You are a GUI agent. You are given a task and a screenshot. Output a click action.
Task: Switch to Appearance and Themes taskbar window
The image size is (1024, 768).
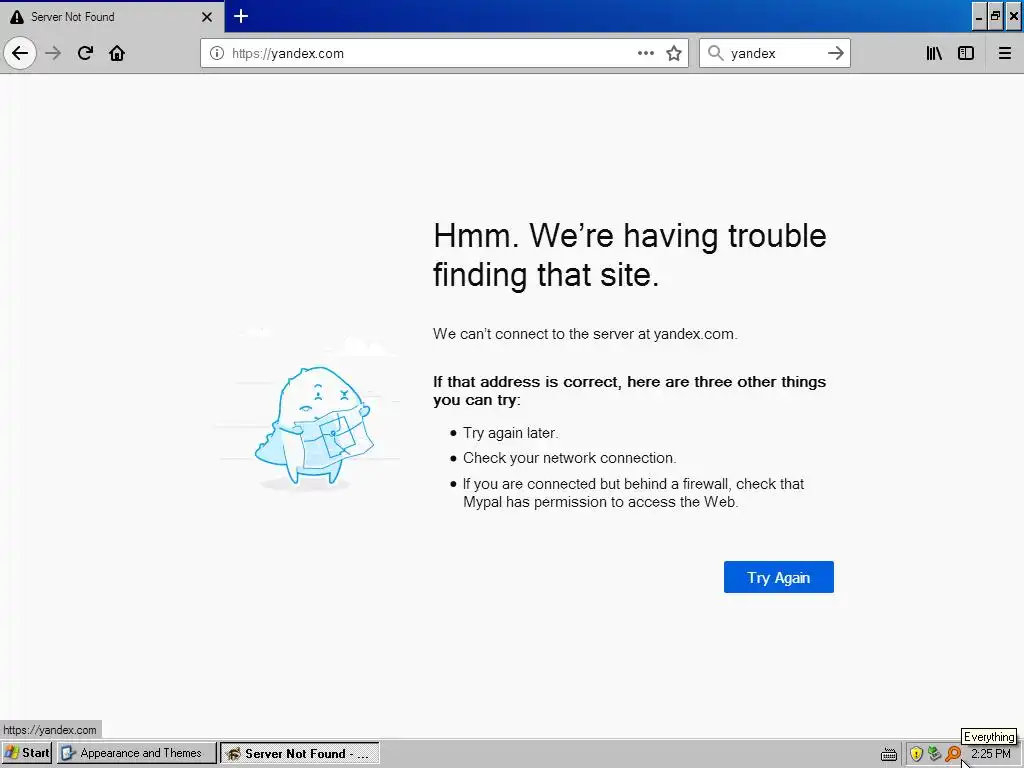pos(136,753)
